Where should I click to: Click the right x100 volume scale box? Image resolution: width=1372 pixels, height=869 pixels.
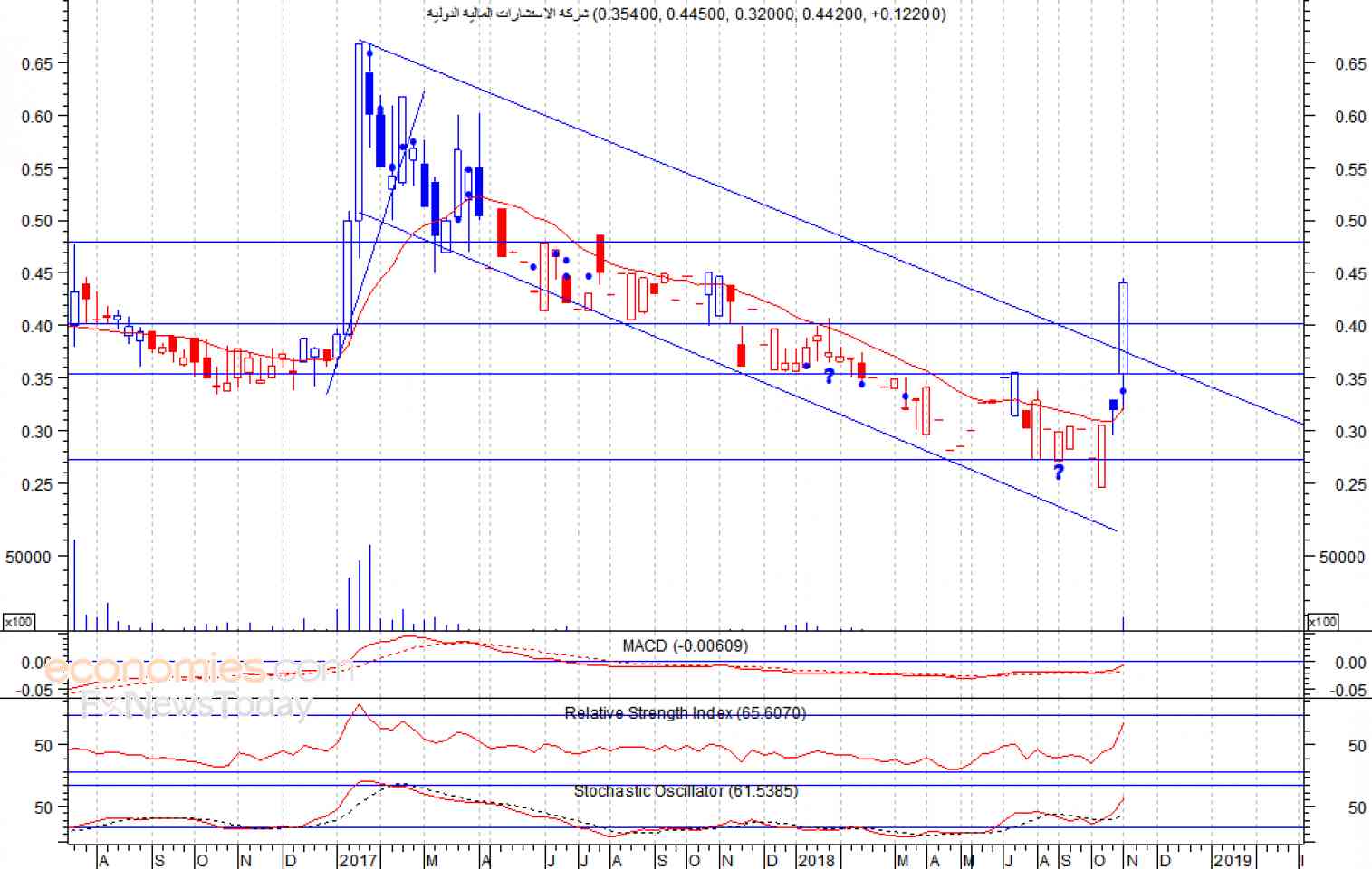(x=1321, y=622)
